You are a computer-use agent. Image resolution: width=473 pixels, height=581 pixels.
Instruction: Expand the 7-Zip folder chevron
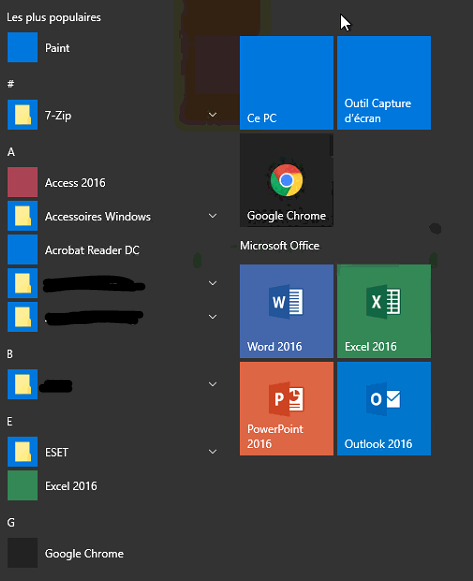213,114
